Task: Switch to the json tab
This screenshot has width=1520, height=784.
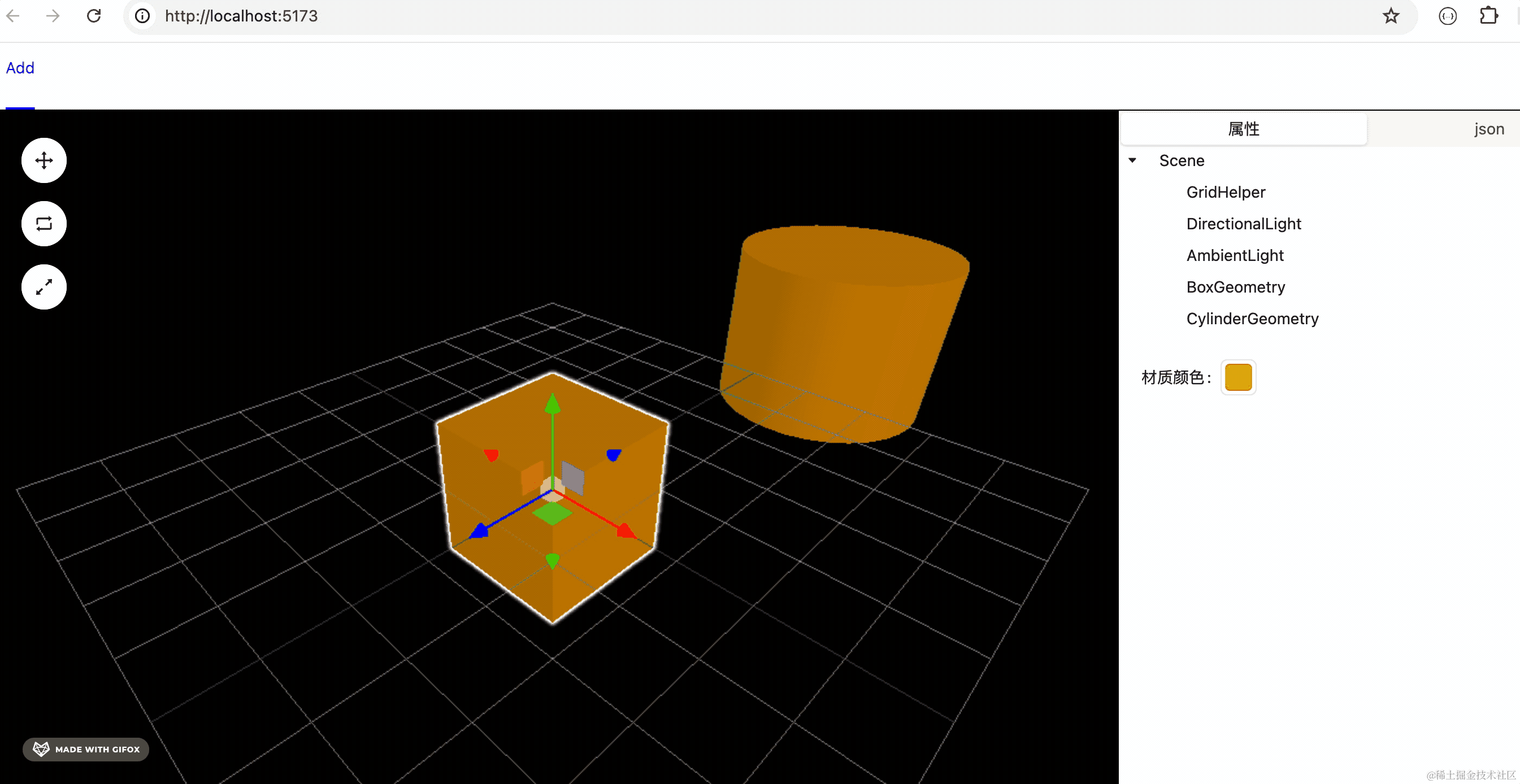Action: click(x=1488, y=129)
